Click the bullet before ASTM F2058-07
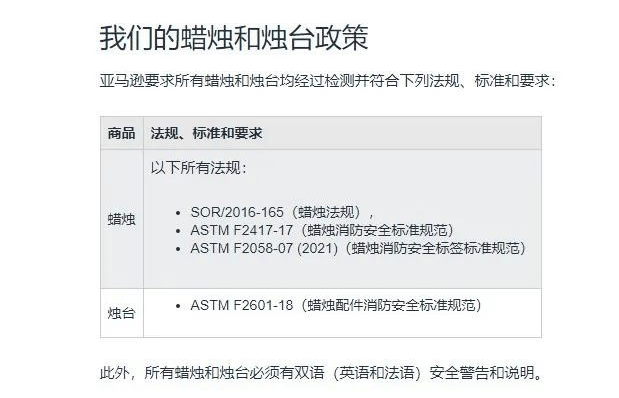619x398 pixels. click(178, 249)
